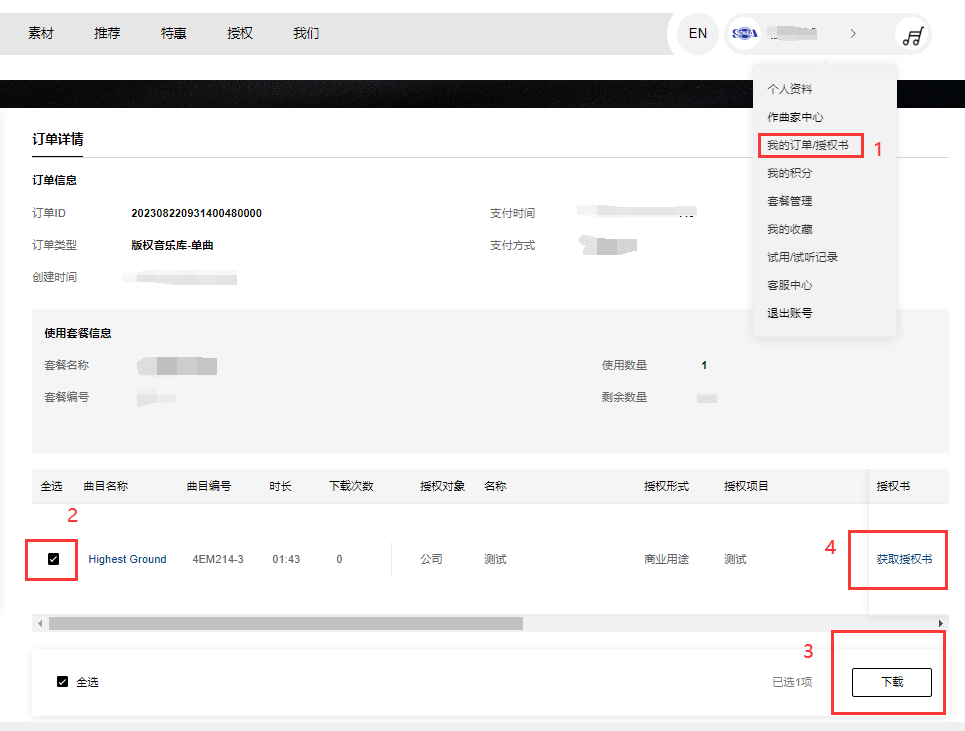This screenshot has height=731, width=965.
Task: Open the Highest Ground track link
Action: pos(127,559)
